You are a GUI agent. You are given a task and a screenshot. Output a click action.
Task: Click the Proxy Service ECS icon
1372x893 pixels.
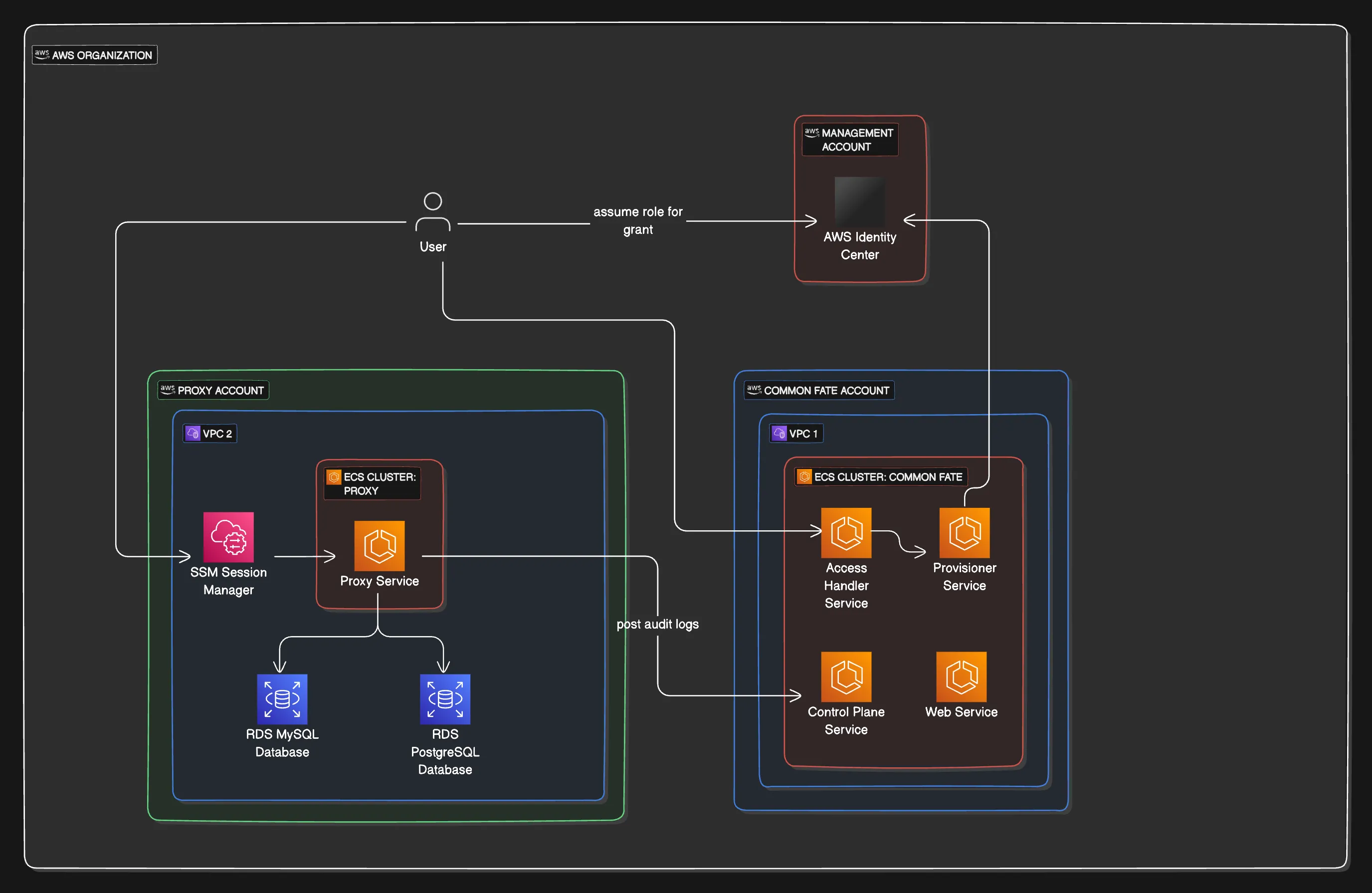(380, 545)
